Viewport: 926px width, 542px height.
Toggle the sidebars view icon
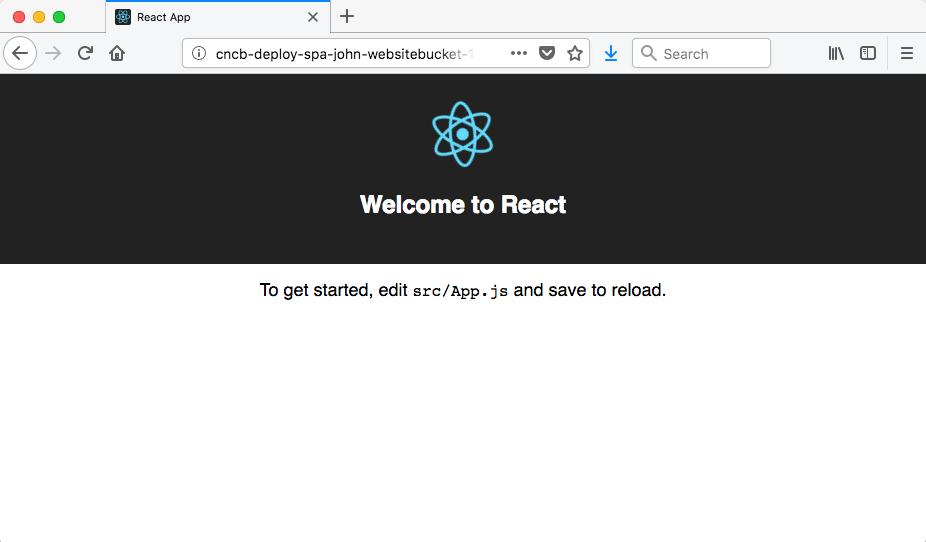pyautogui.click(x=868, y=53)
